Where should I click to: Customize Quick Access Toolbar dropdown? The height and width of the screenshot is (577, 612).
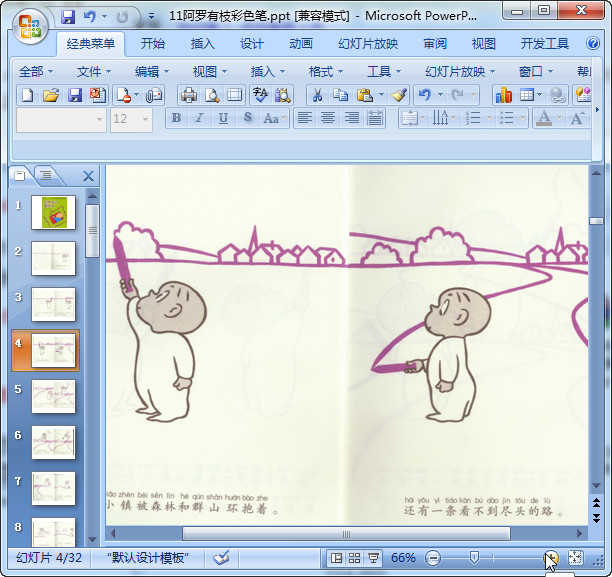pyautogui.click(x=151, y=17)
